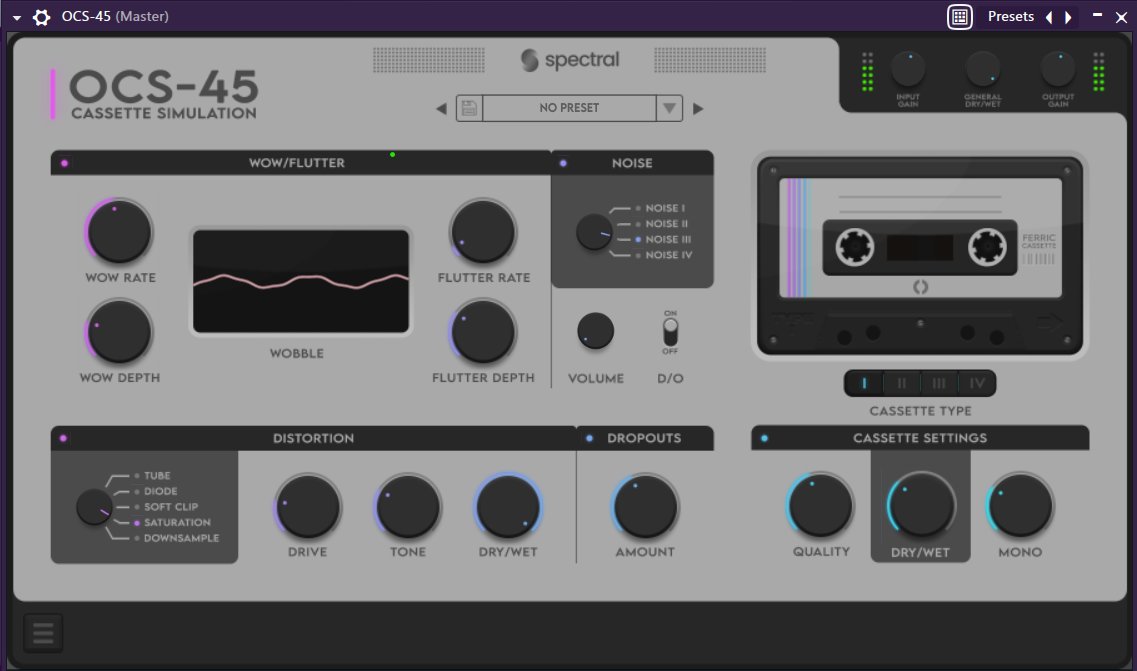1137x671 pixels.
Task: Click the grid editor icon beside Presets
Action: pos(959,17)
